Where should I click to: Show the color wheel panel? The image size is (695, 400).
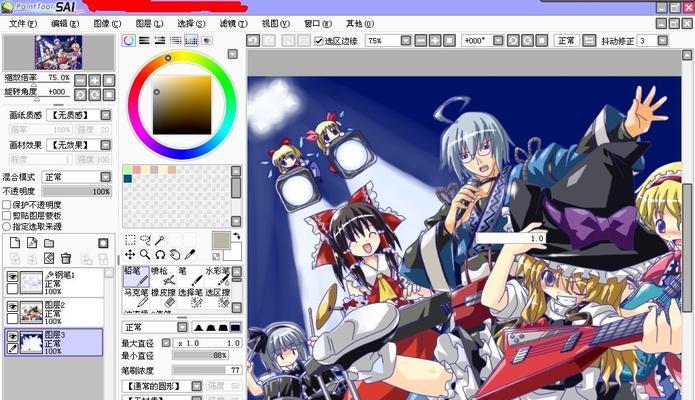pos(129,40)
